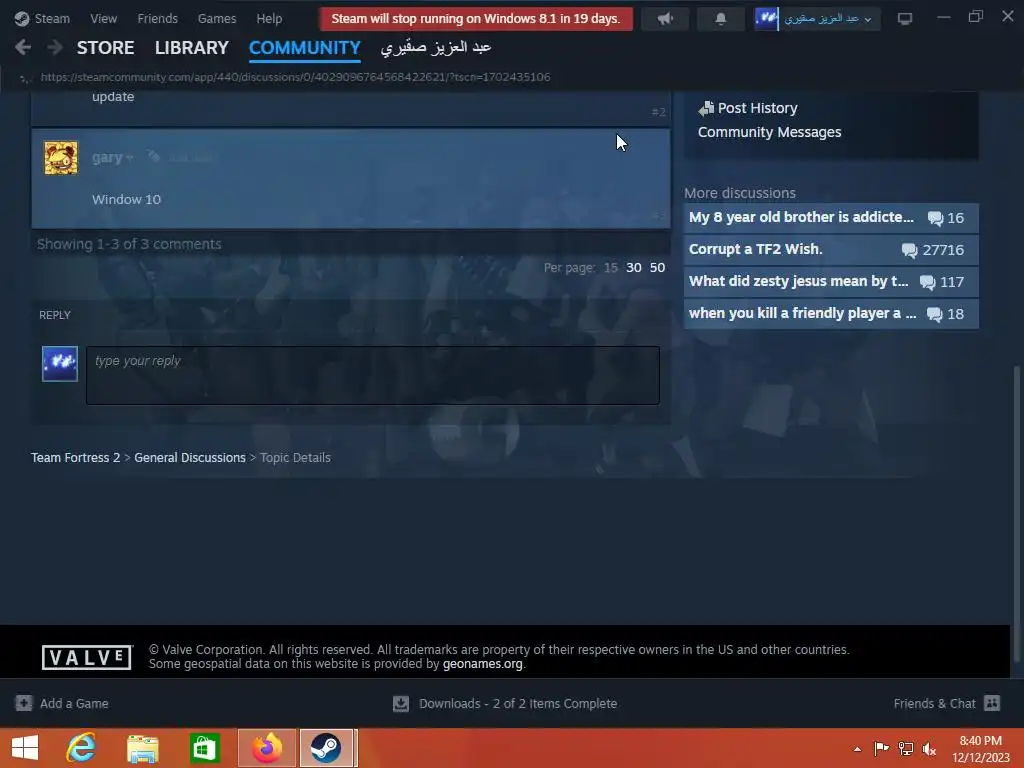1024x768 pixels.
Task: Click the Steam taskbar icon
Action: tap(327, 748)
